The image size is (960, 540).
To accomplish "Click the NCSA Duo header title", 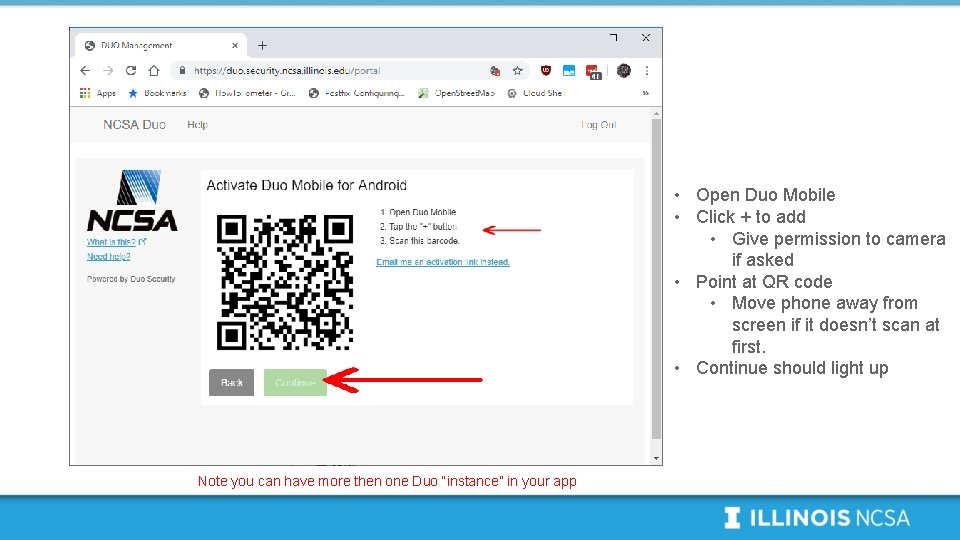I will pos(134,124).
